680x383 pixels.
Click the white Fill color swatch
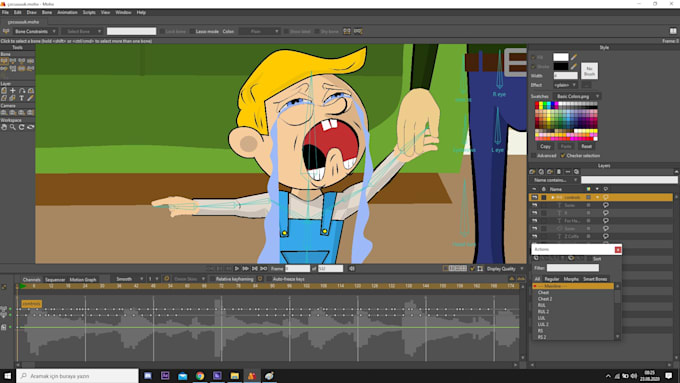coord(560,57)
